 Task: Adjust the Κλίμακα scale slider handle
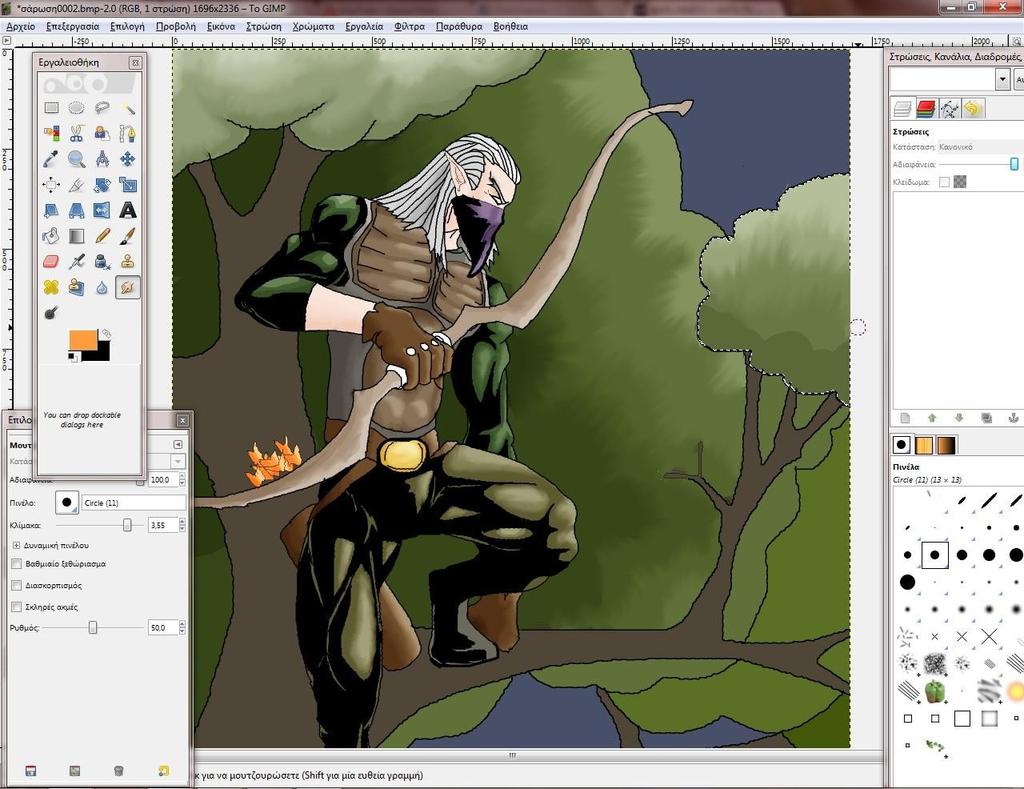pos(127,525)
